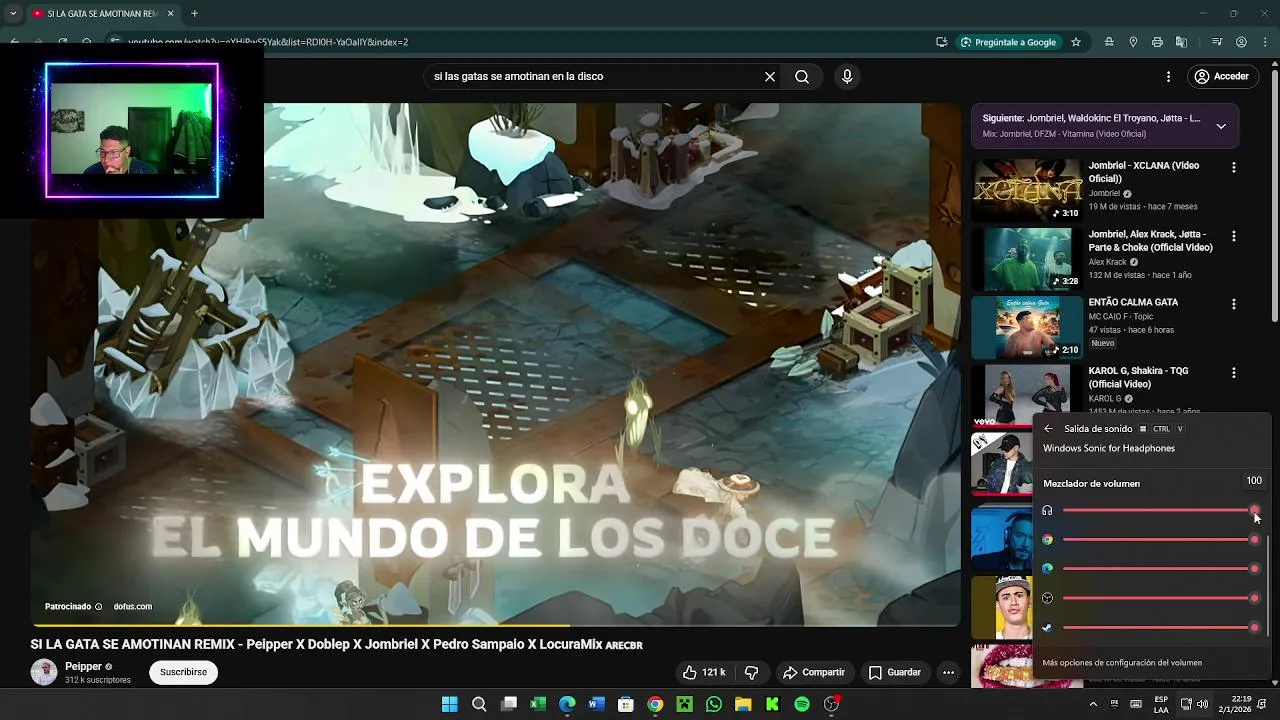1280x720 pixels.
Task: Open Chrome media controls icon
Action: (x=1217, y=42)
